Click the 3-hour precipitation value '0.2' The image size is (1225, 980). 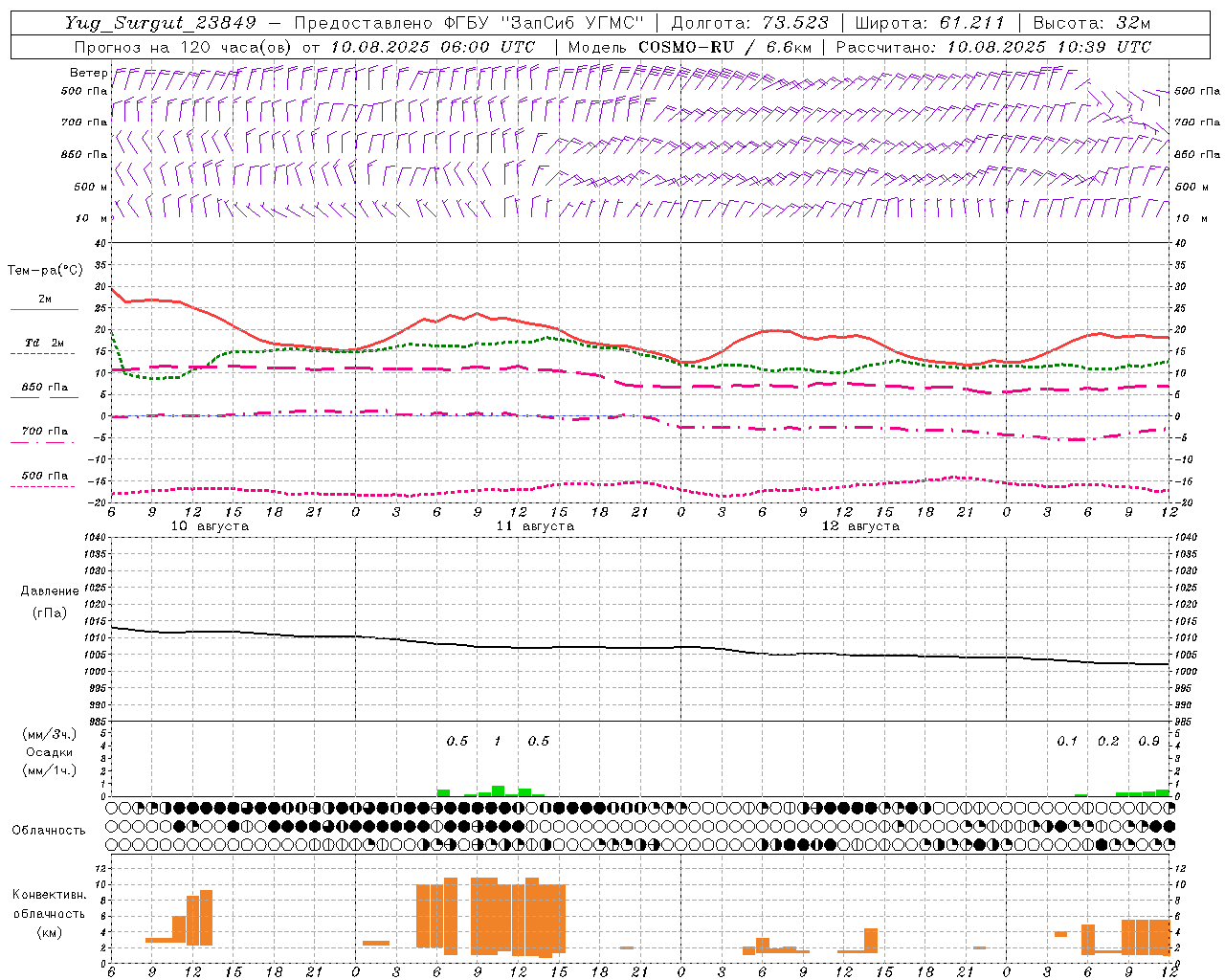pyautogui.click(x=1108, y=742)
